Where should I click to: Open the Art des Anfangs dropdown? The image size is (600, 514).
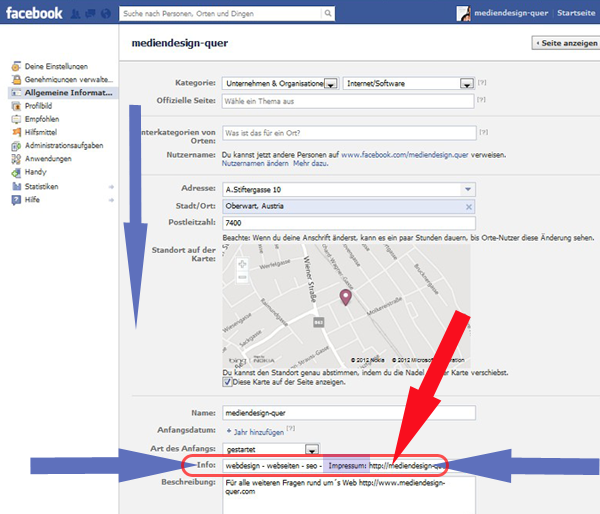312,450
